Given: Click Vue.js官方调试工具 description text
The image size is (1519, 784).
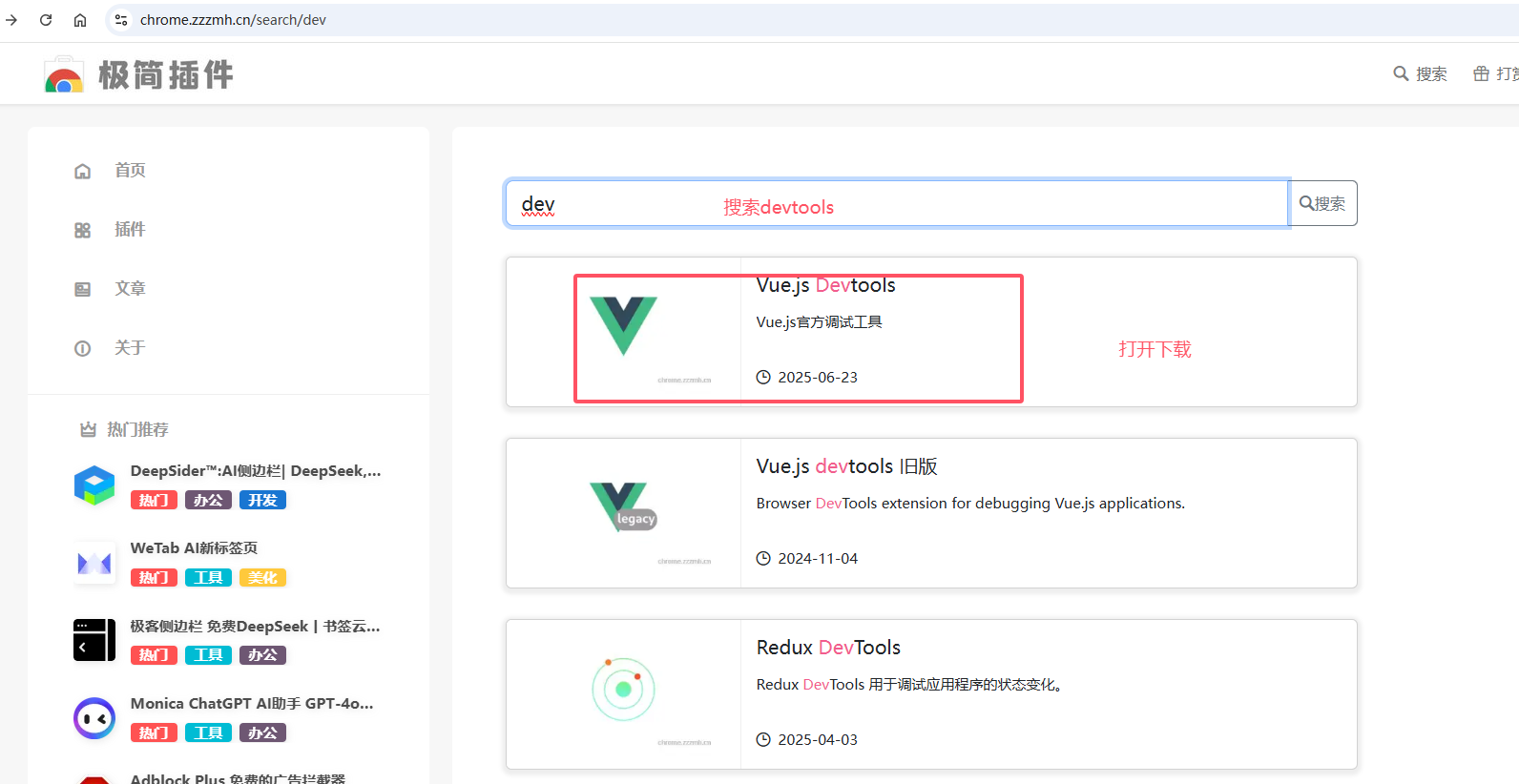Looking at the screenshot, I should [820, 322].
